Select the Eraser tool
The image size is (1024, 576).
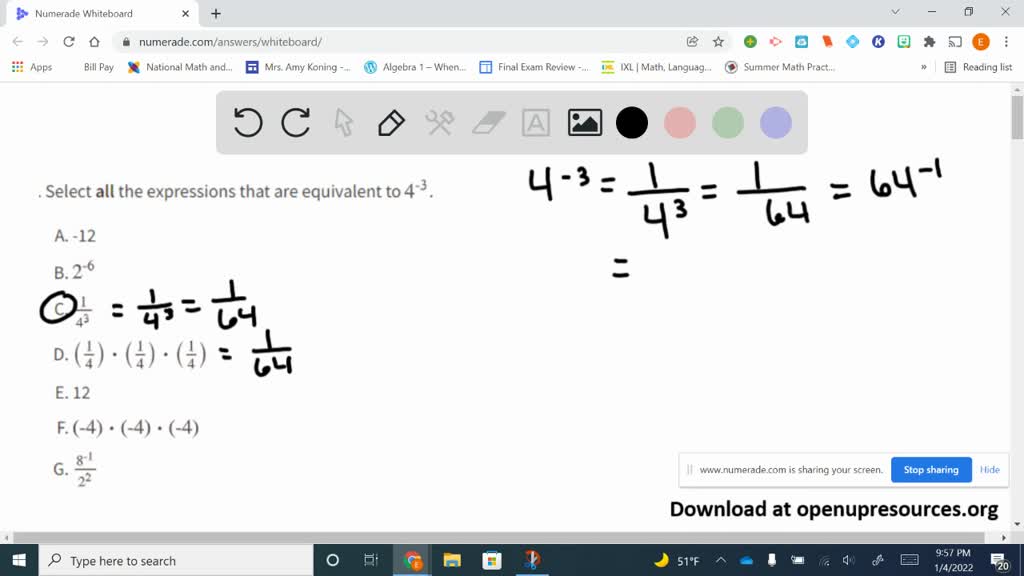click(x=487, y=122)
